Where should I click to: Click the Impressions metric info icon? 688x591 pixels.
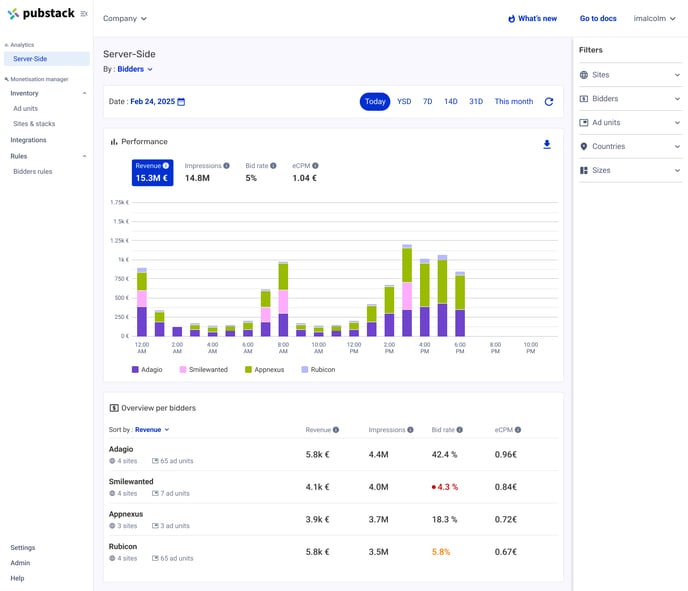226,166
